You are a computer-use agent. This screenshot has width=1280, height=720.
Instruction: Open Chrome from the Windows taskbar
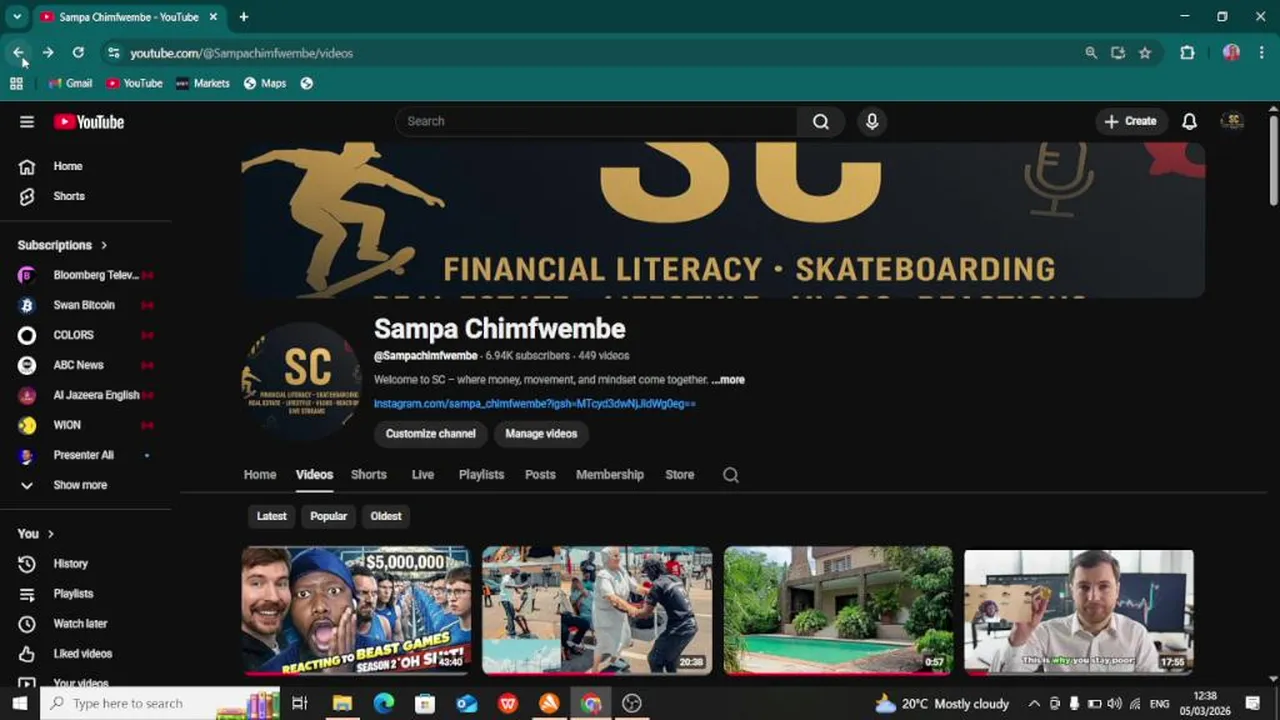591,703
